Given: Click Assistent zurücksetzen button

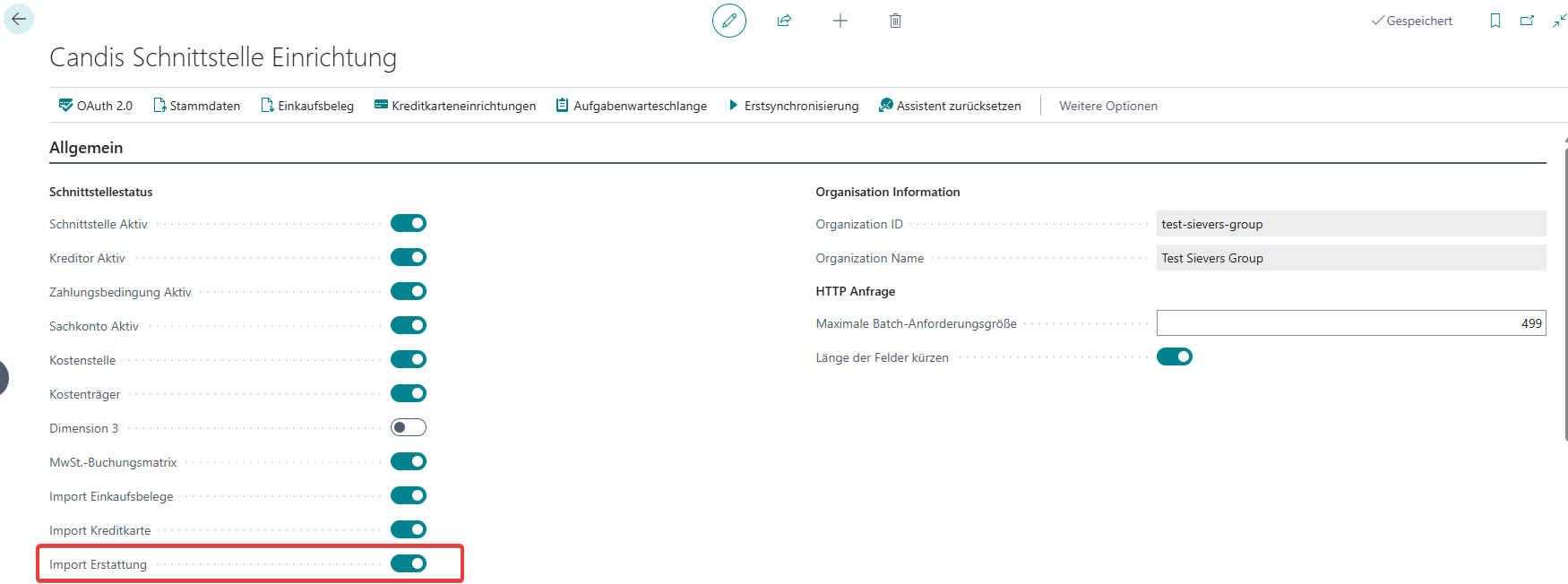Looking at the screenshot, I should tap(950, 106).
